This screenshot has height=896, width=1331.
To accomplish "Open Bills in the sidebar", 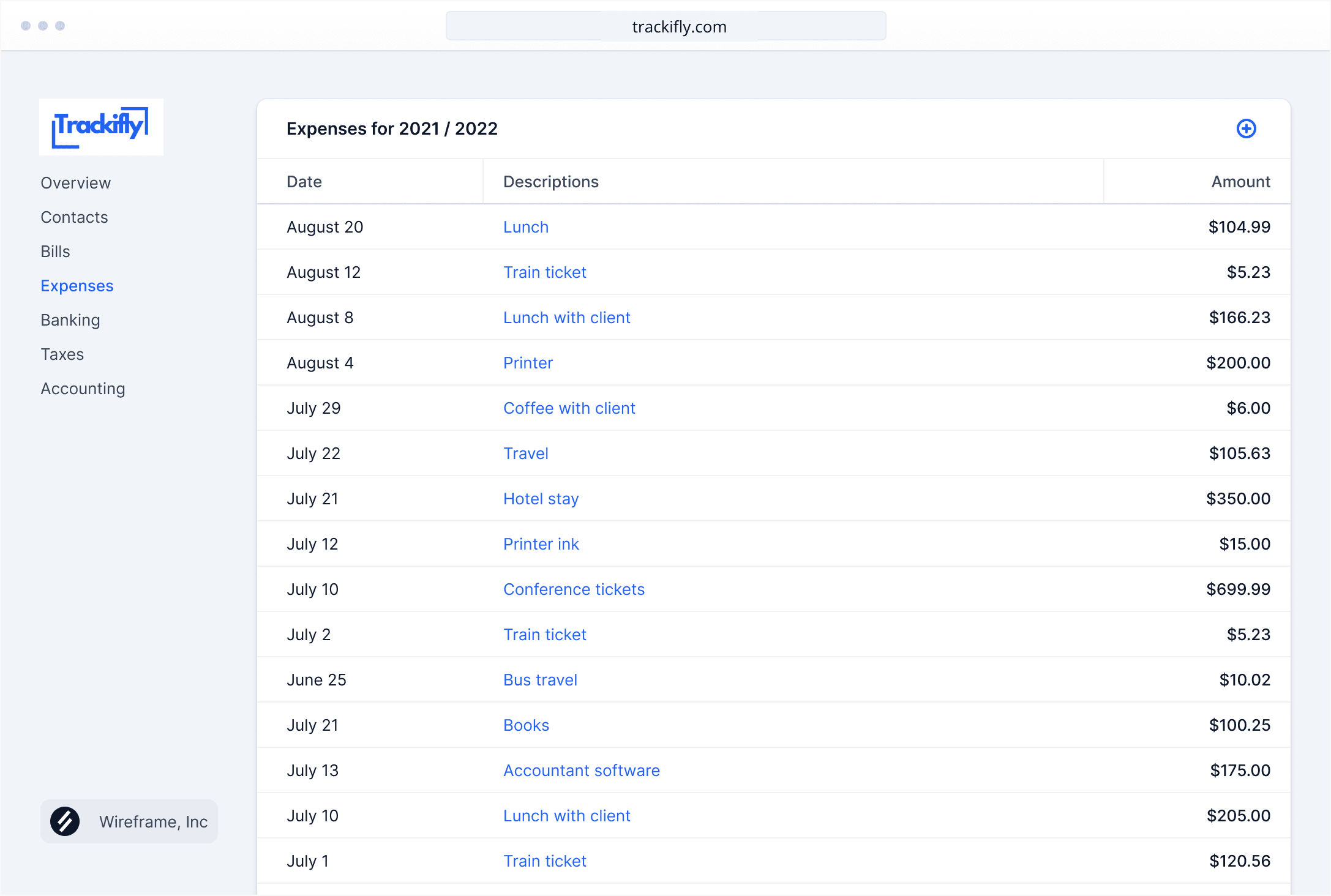I will (55, 252).
